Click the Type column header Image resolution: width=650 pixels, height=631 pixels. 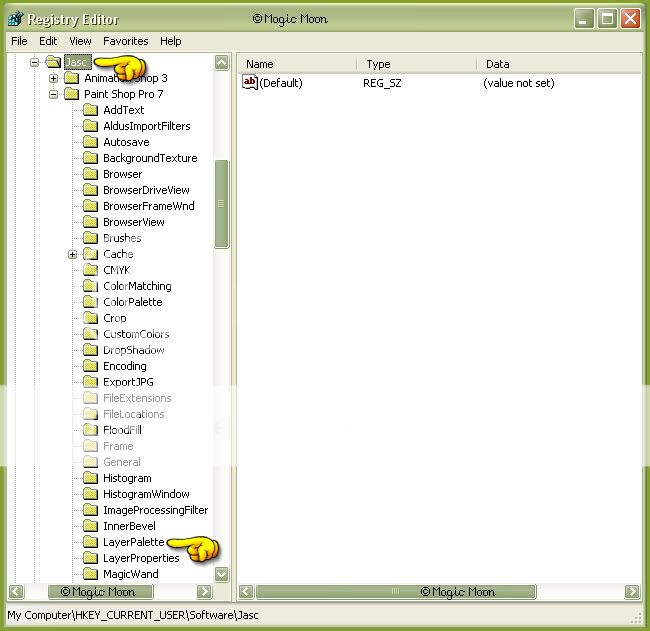tap(414, 64)
